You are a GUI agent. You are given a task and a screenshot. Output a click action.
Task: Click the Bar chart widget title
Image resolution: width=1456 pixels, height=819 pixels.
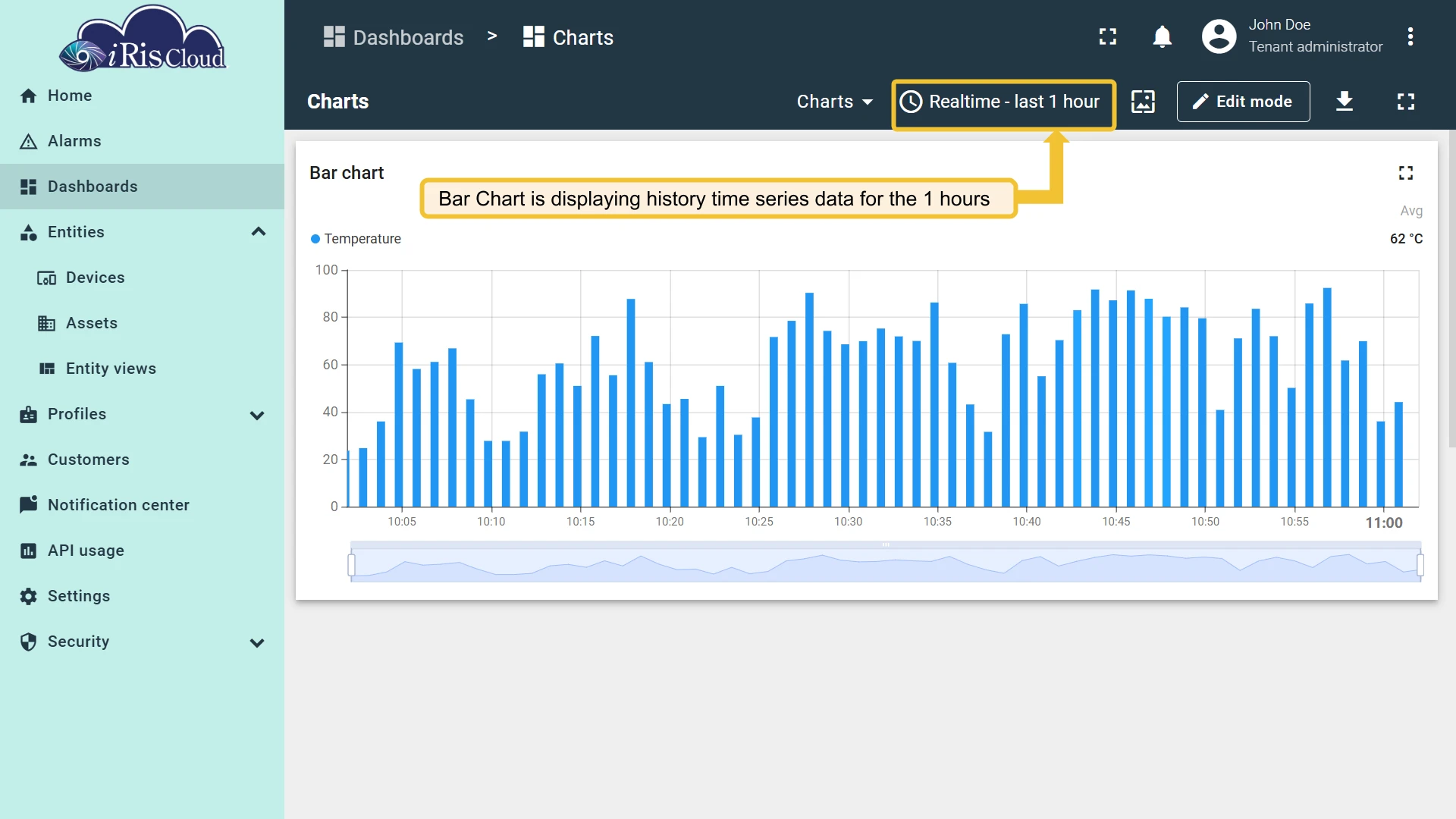tap(347, 173)
